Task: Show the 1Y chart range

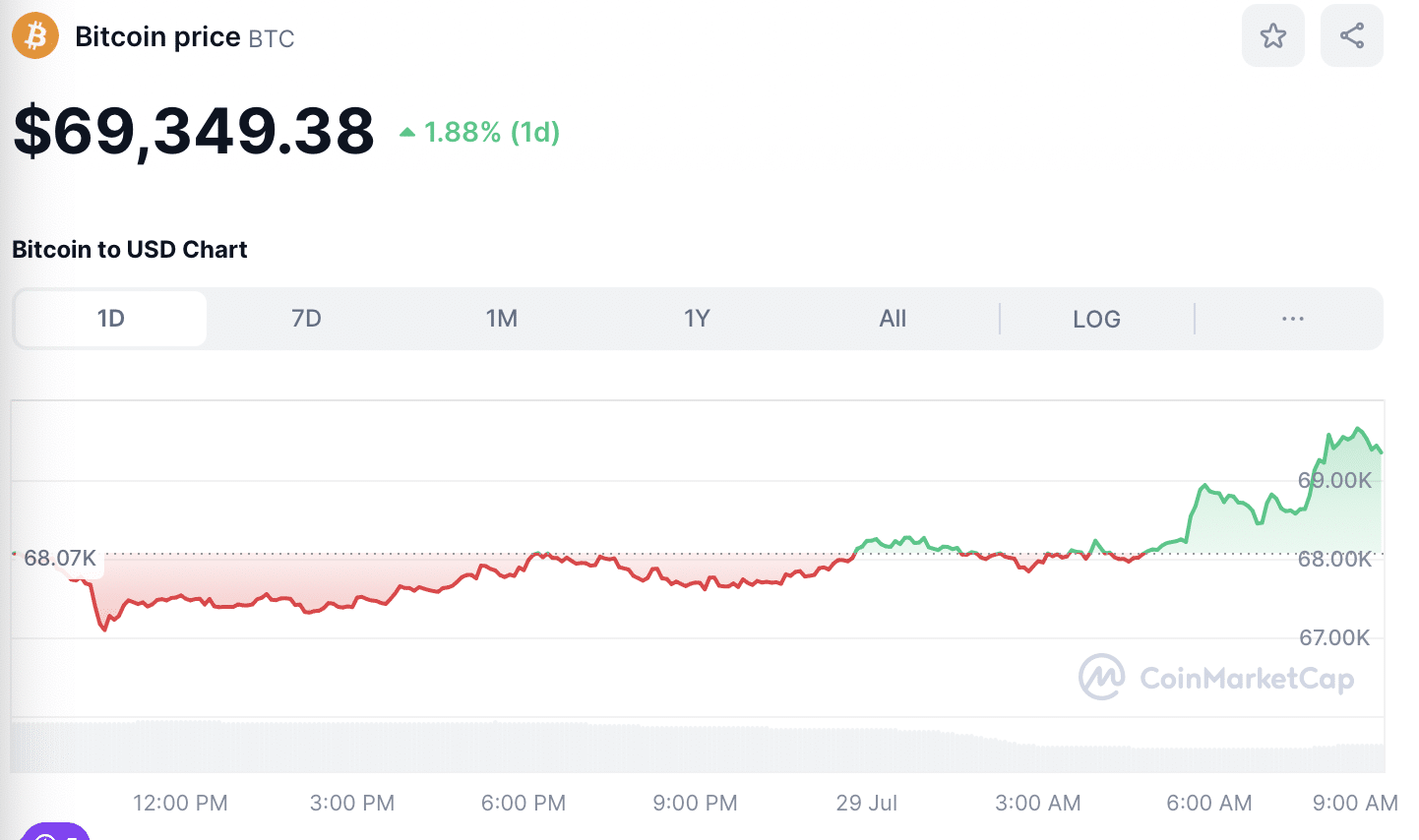Action: click(697, 319)
